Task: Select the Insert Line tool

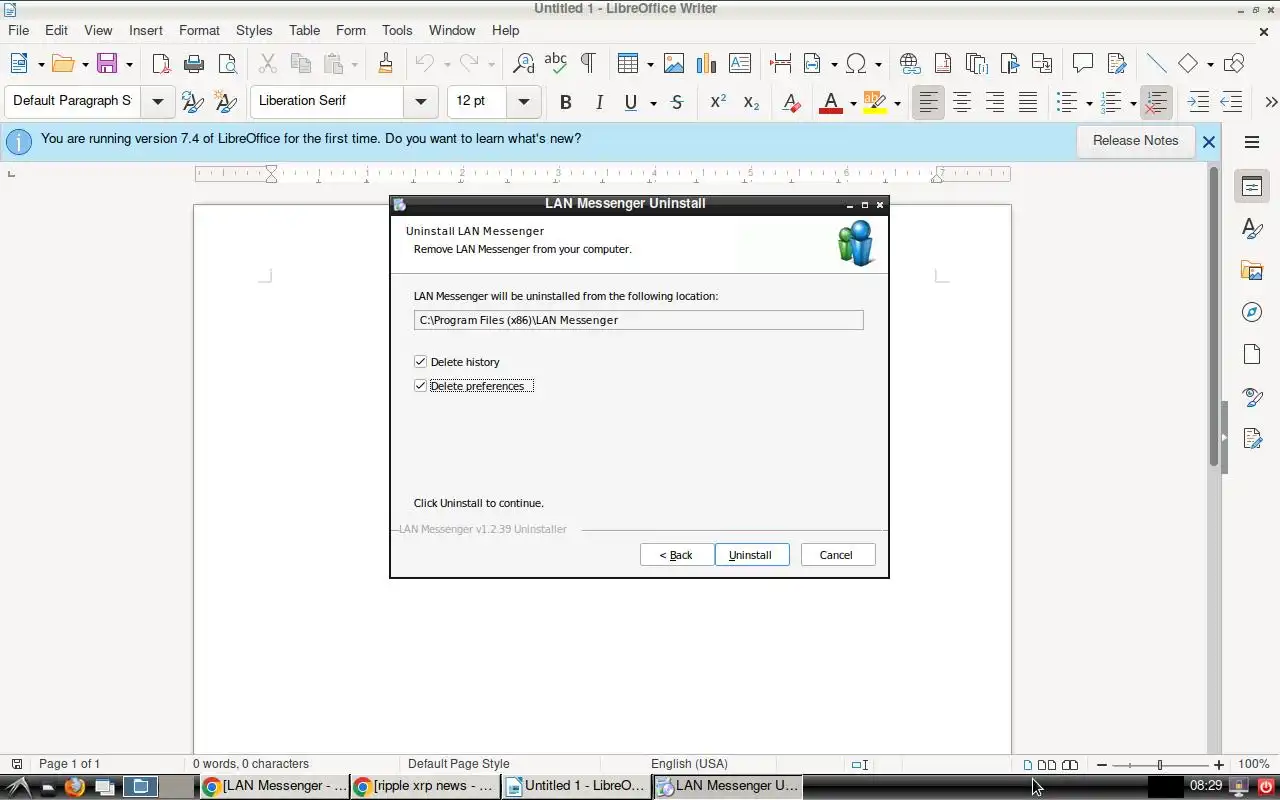Action: pyautogui.click(x=1156, y=64)
